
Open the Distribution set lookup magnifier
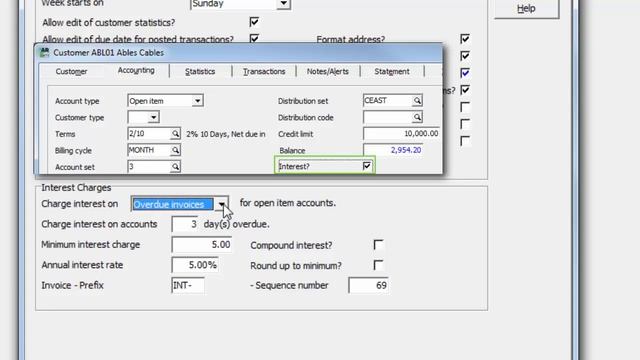click(x=417, y=100)
